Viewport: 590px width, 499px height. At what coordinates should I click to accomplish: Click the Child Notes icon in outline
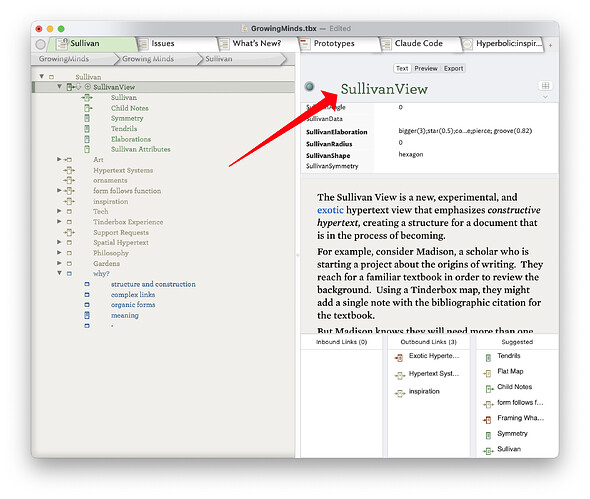[x=88, y=108]
